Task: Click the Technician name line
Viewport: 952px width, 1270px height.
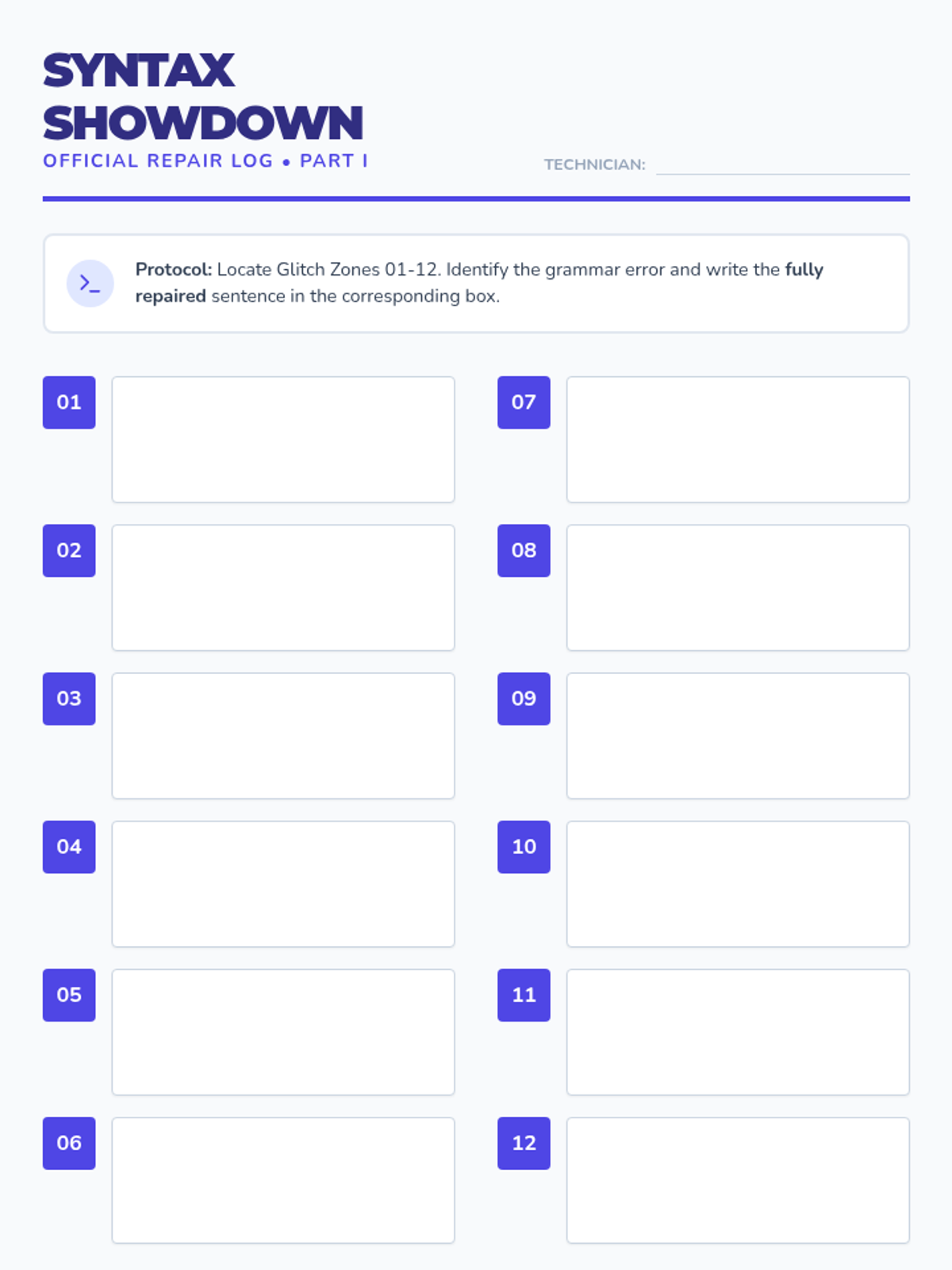Action: pos(782,165)
